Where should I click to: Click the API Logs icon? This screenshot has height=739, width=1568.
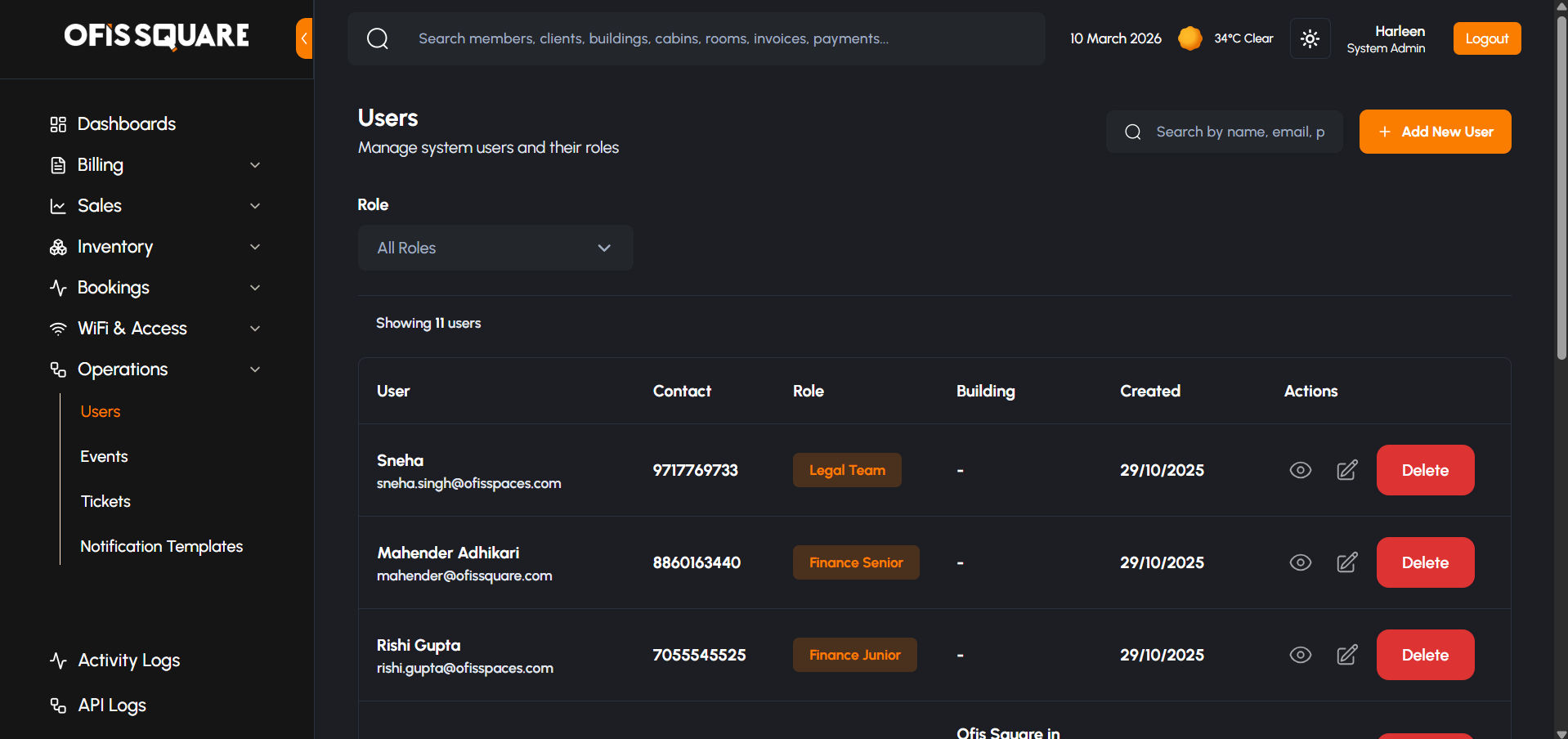point(58,705)
